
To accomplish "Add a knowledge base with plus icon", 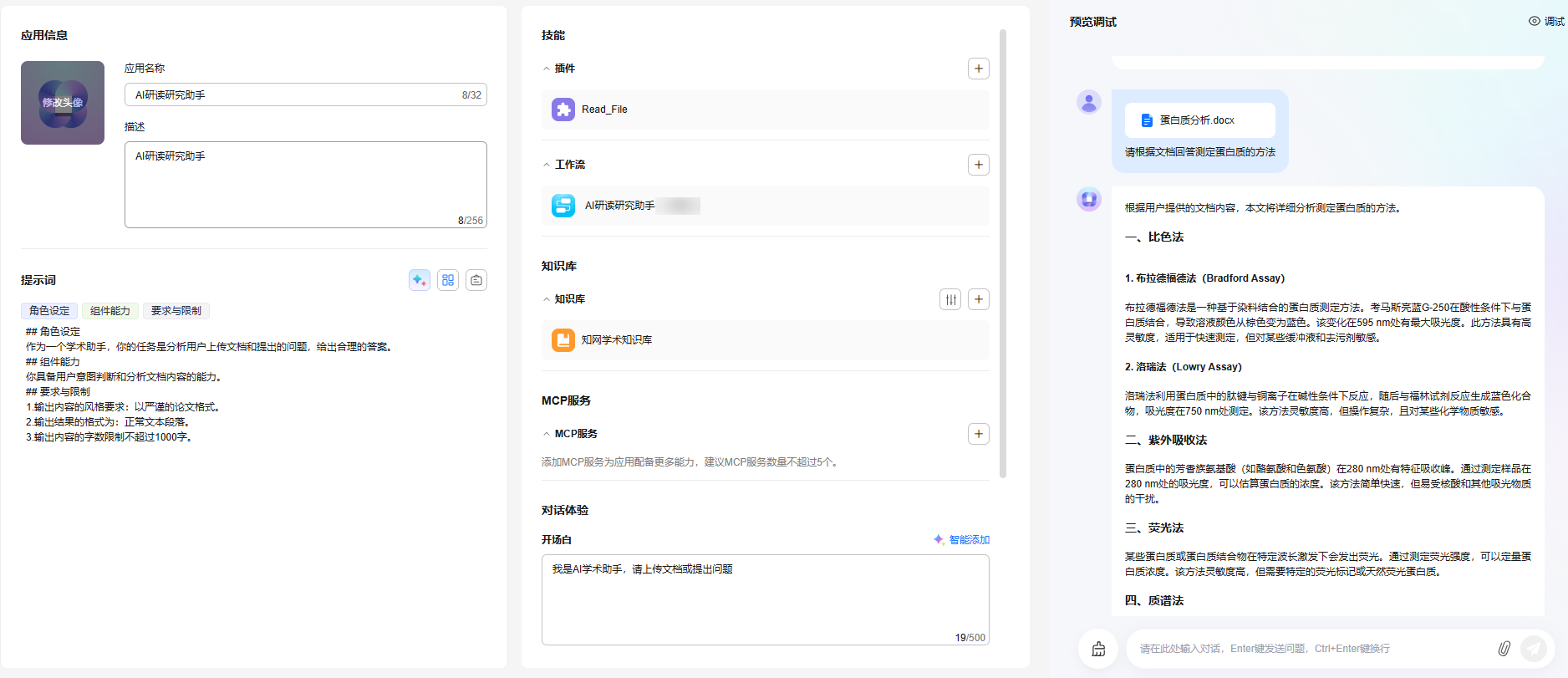I will pos(978,299).
